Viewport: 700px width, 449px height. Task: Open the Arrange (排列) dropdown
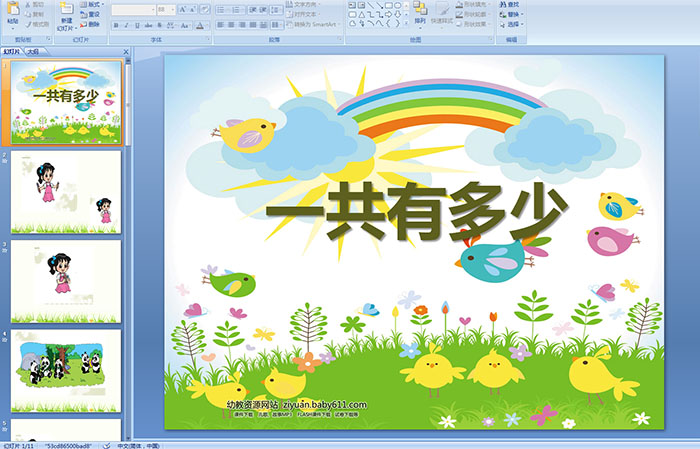tap(420, 13)
